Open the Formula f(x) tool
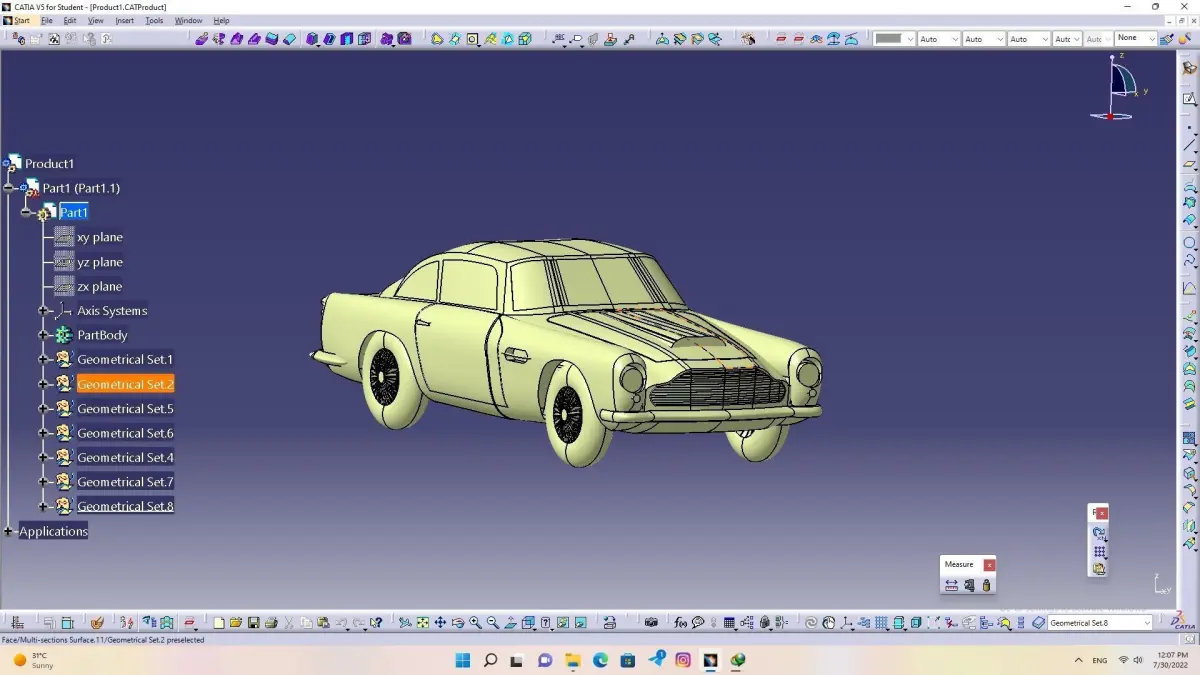The width and height of the screenshot is (1200, 675). (x=680, y=622)
